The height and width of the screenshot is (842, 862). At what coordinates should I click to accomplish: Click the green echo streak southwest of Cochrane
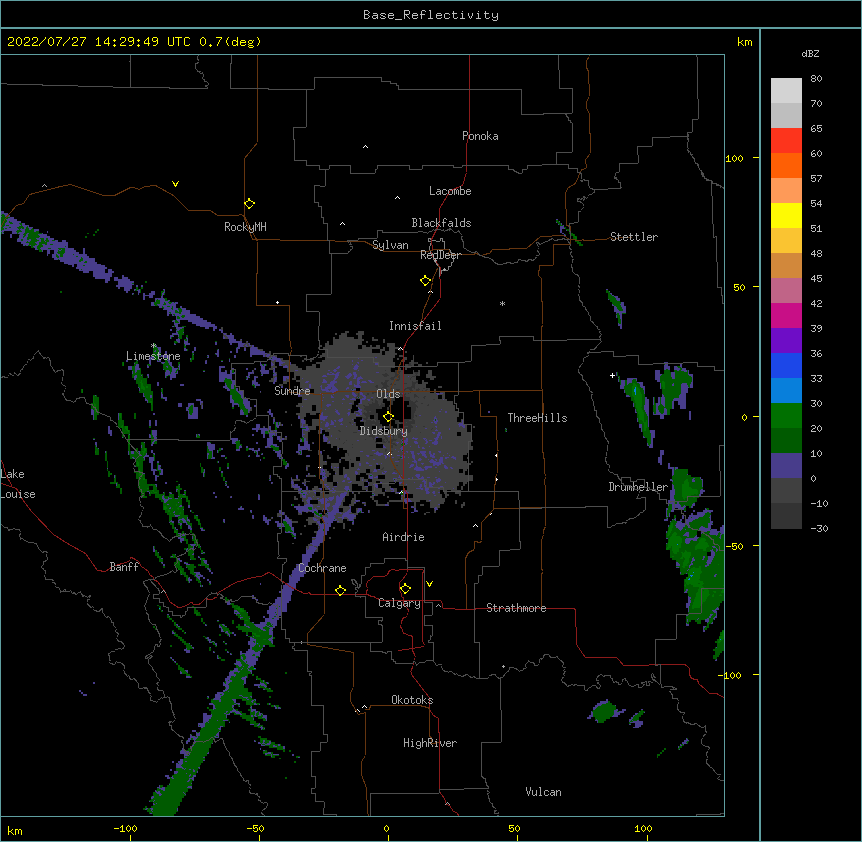pyautogui.click(x=220, y=709)
